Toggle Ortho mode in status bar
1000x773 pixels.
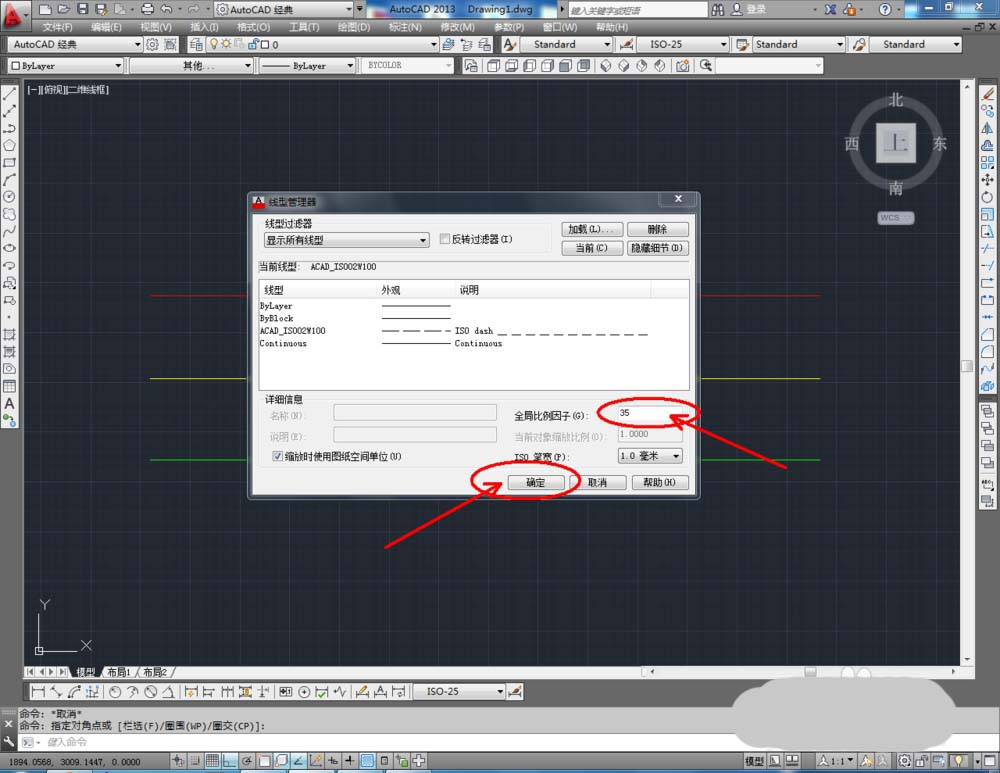pyautogui.click(x=230, y=760)
